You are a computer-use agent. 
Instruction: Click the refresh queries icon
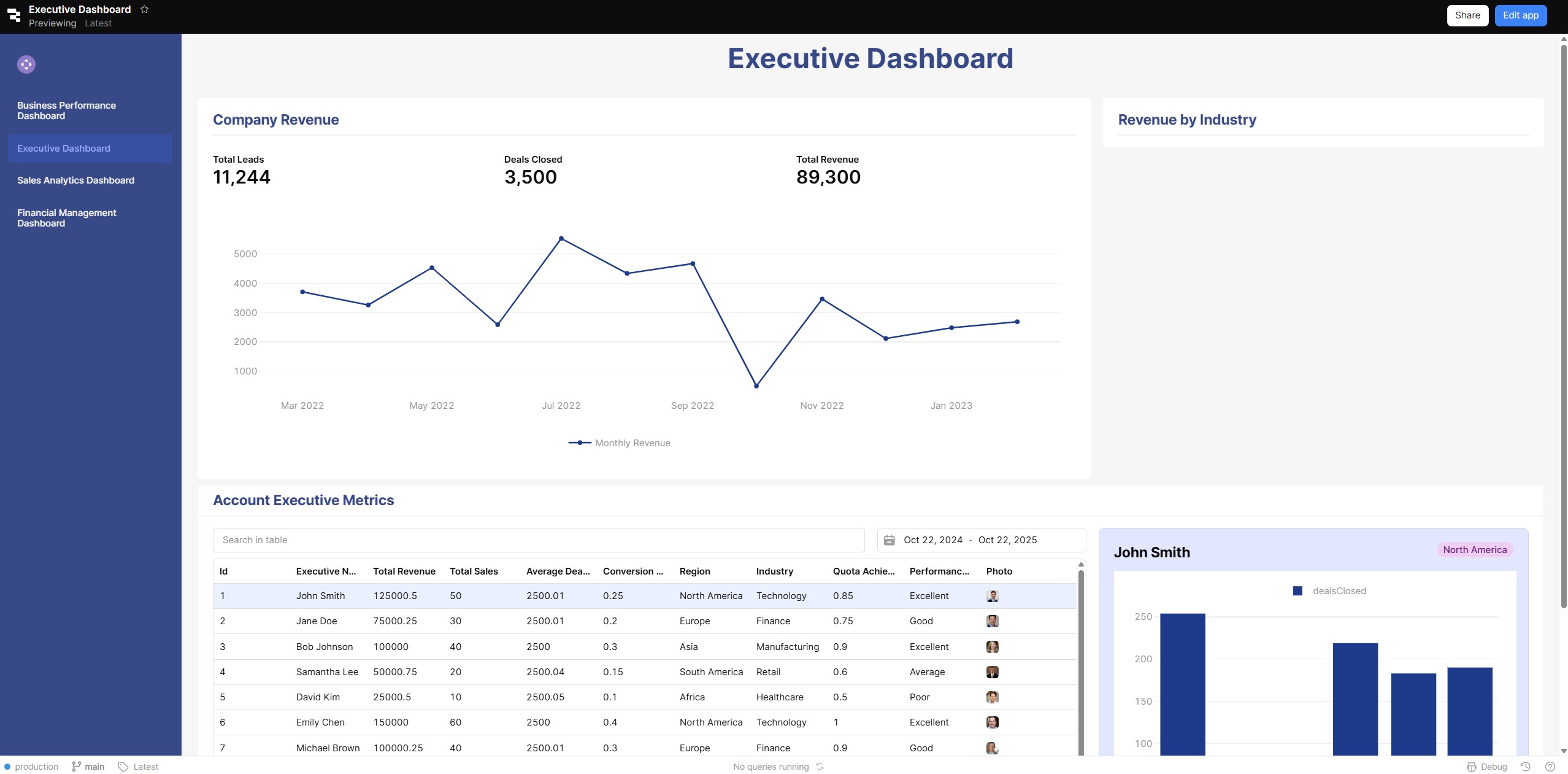(x=820, y=767)
